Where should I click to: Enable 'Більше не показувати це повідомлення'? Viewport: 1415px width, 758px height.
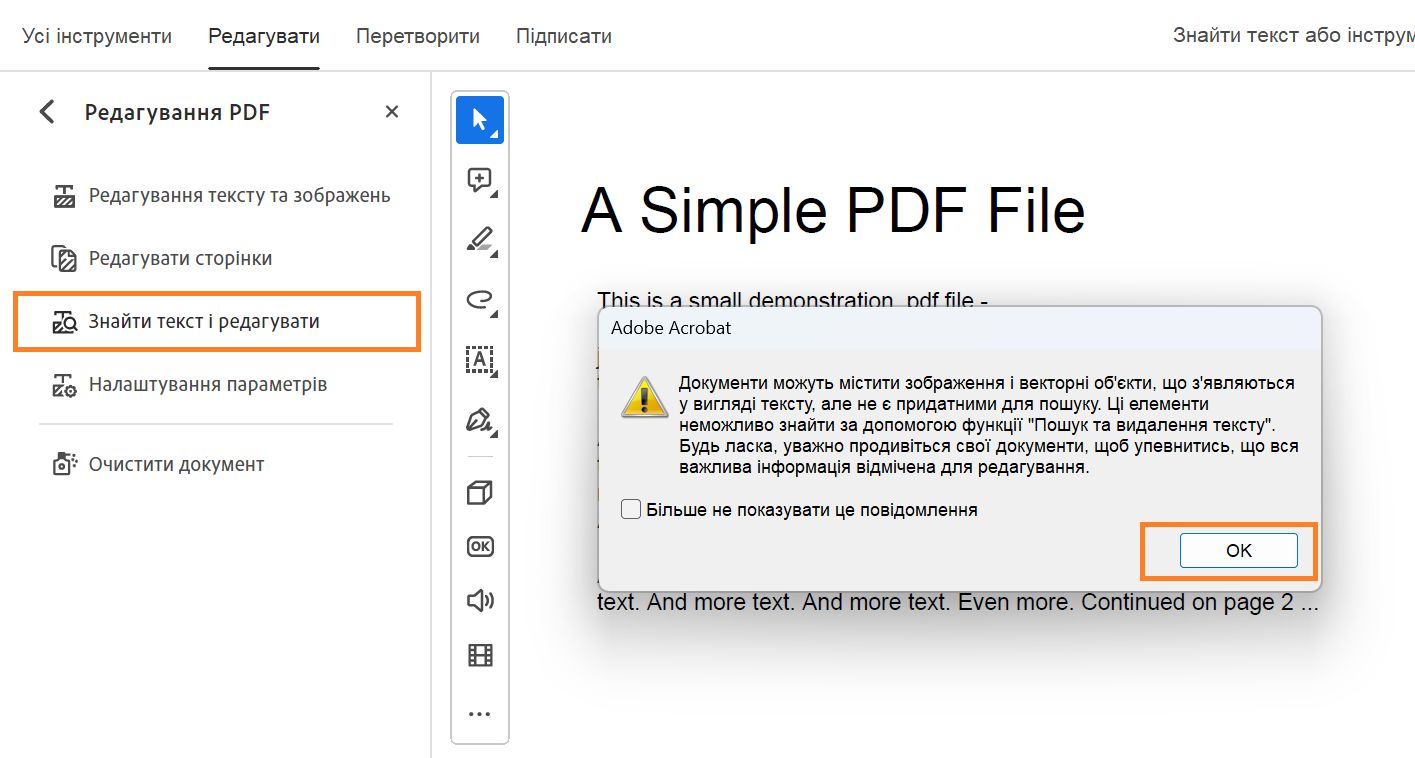coord(630,508)
